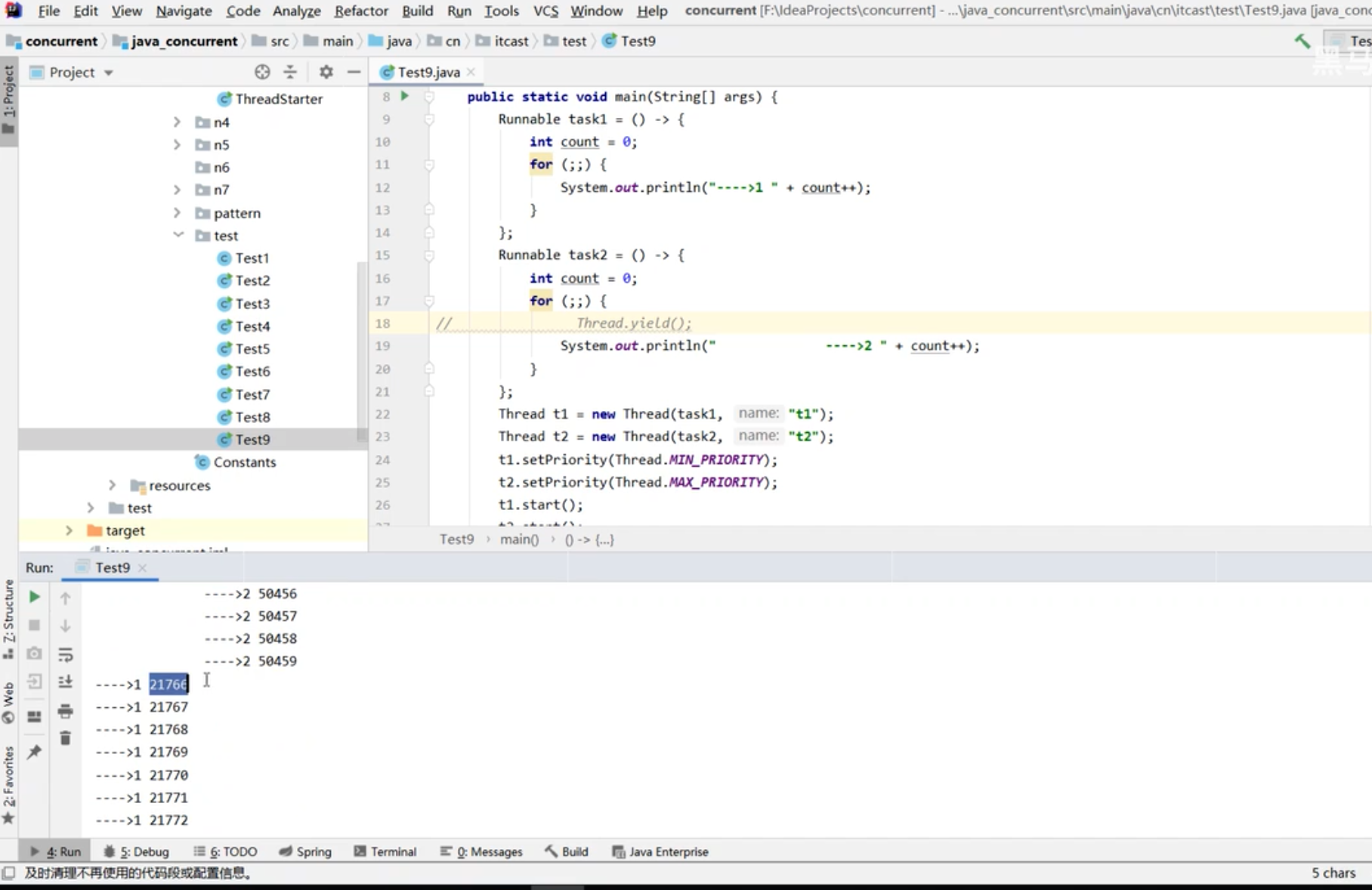
Task: Toggle soft-wrap in Run console
Action: pyautogui.click(x=66, y=654)
